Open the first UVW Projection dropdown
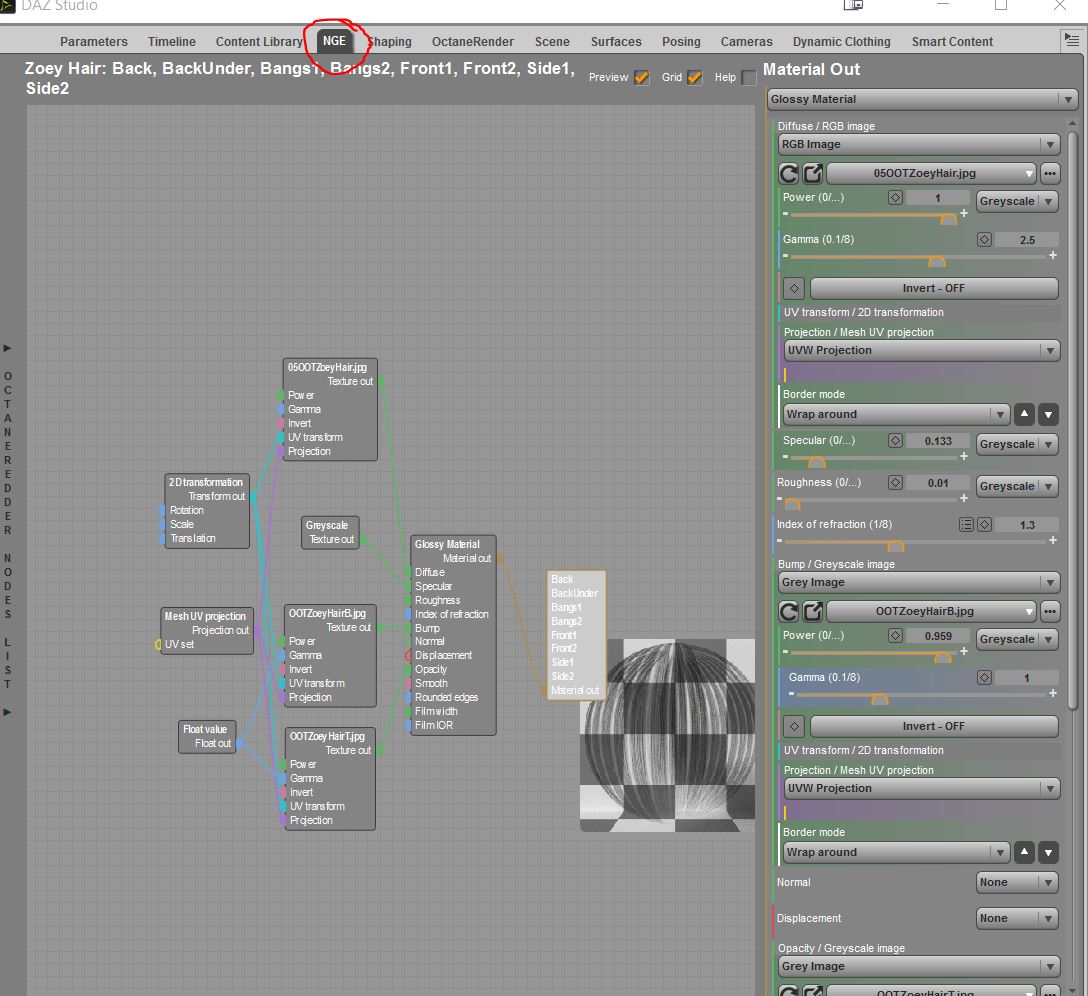Image resolution: width=1088 pixels, height=996 pixels. [921, 351]
